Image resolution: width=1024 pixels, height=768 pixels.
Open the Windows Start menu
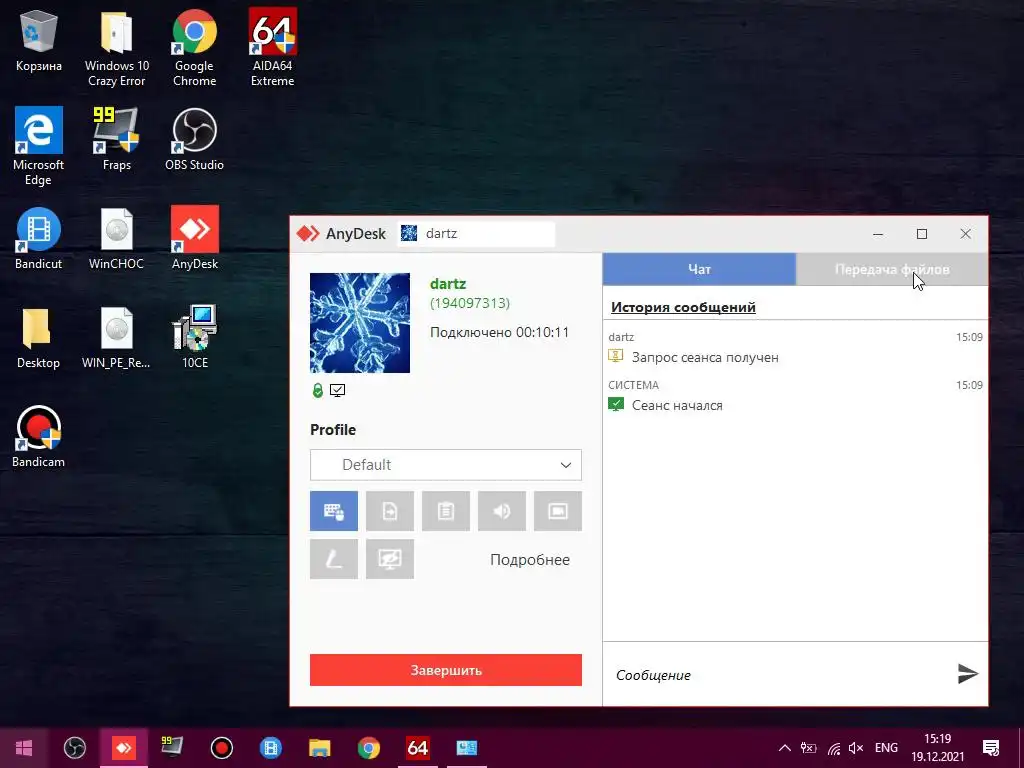24,748
